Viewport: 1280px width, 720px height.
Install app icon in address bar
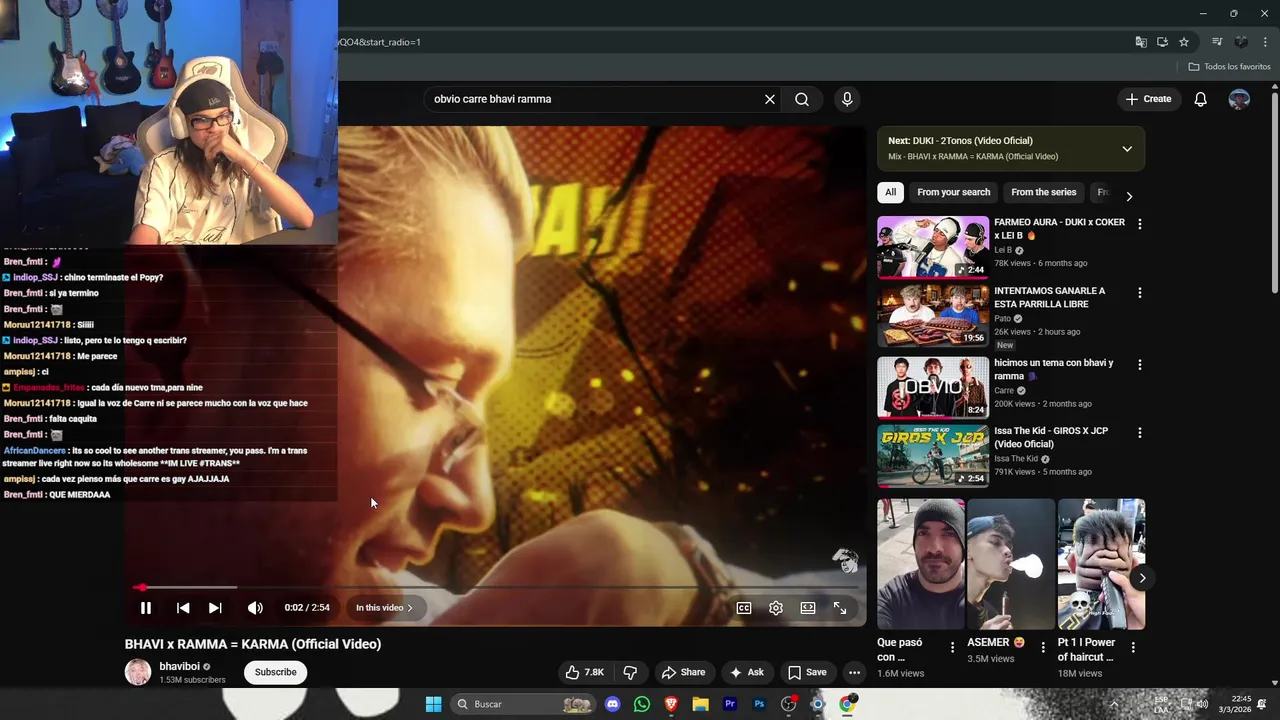(1162, 42)
